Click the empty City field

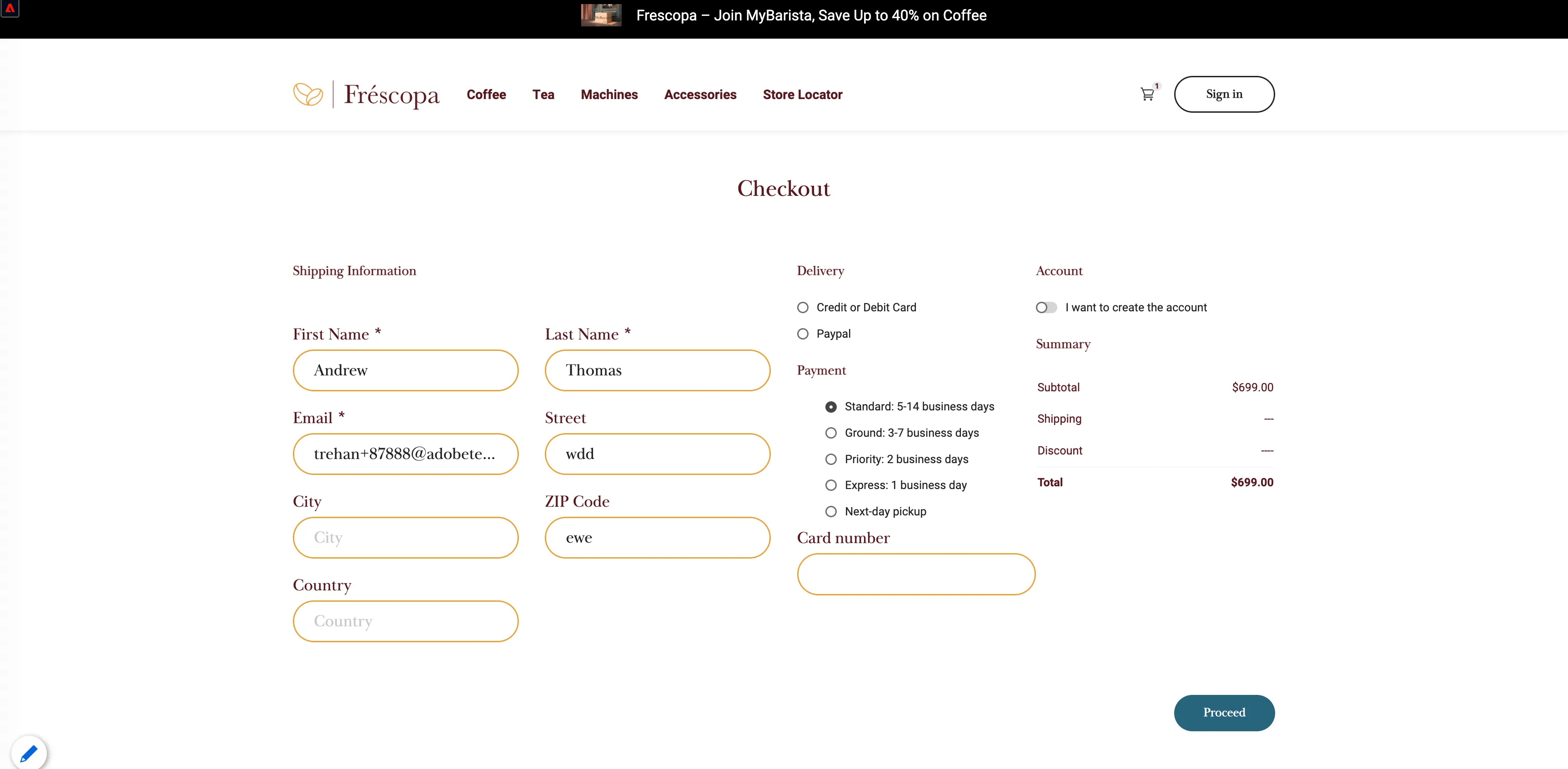coord(405,538)
